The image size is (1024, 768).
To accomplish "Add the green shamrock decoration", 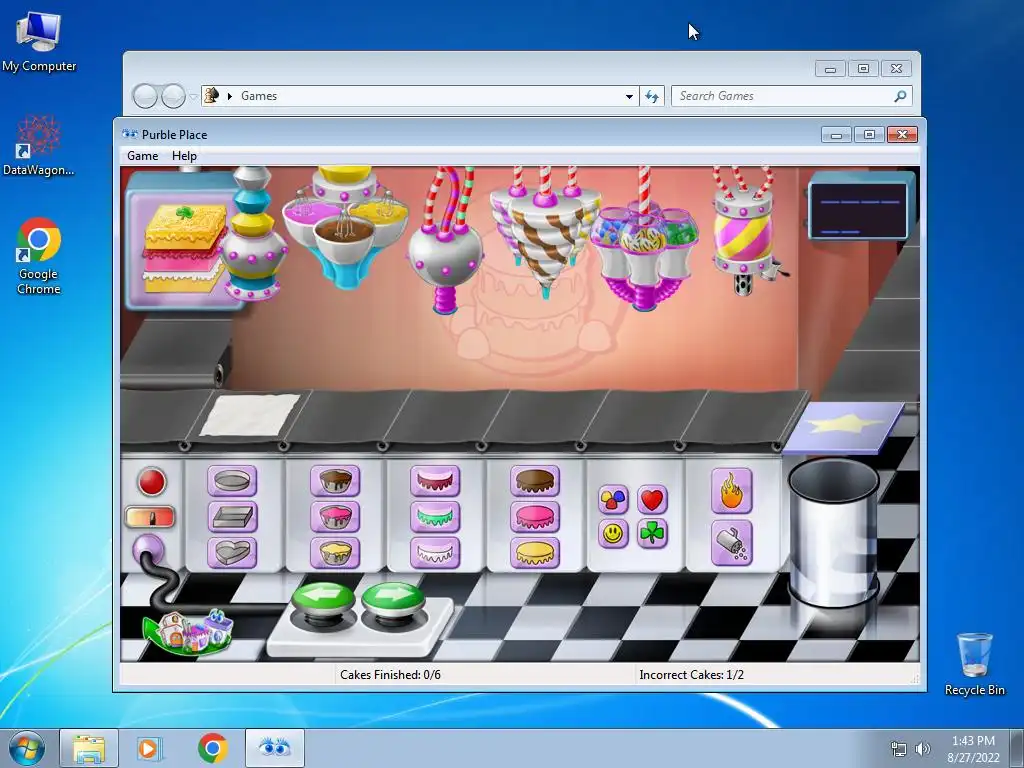I will click(652, 534).
